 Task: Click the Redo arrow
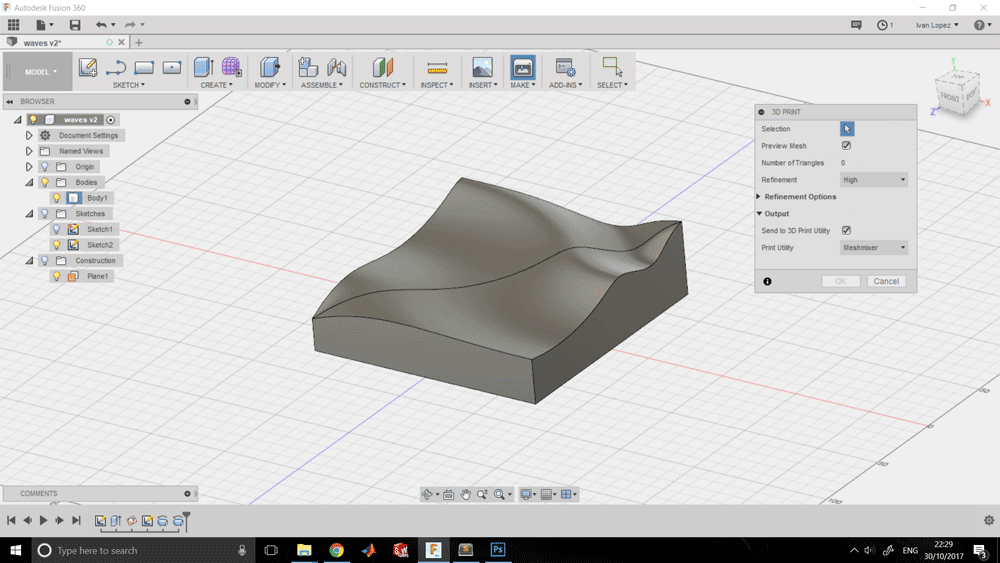[x=130, y=25]
